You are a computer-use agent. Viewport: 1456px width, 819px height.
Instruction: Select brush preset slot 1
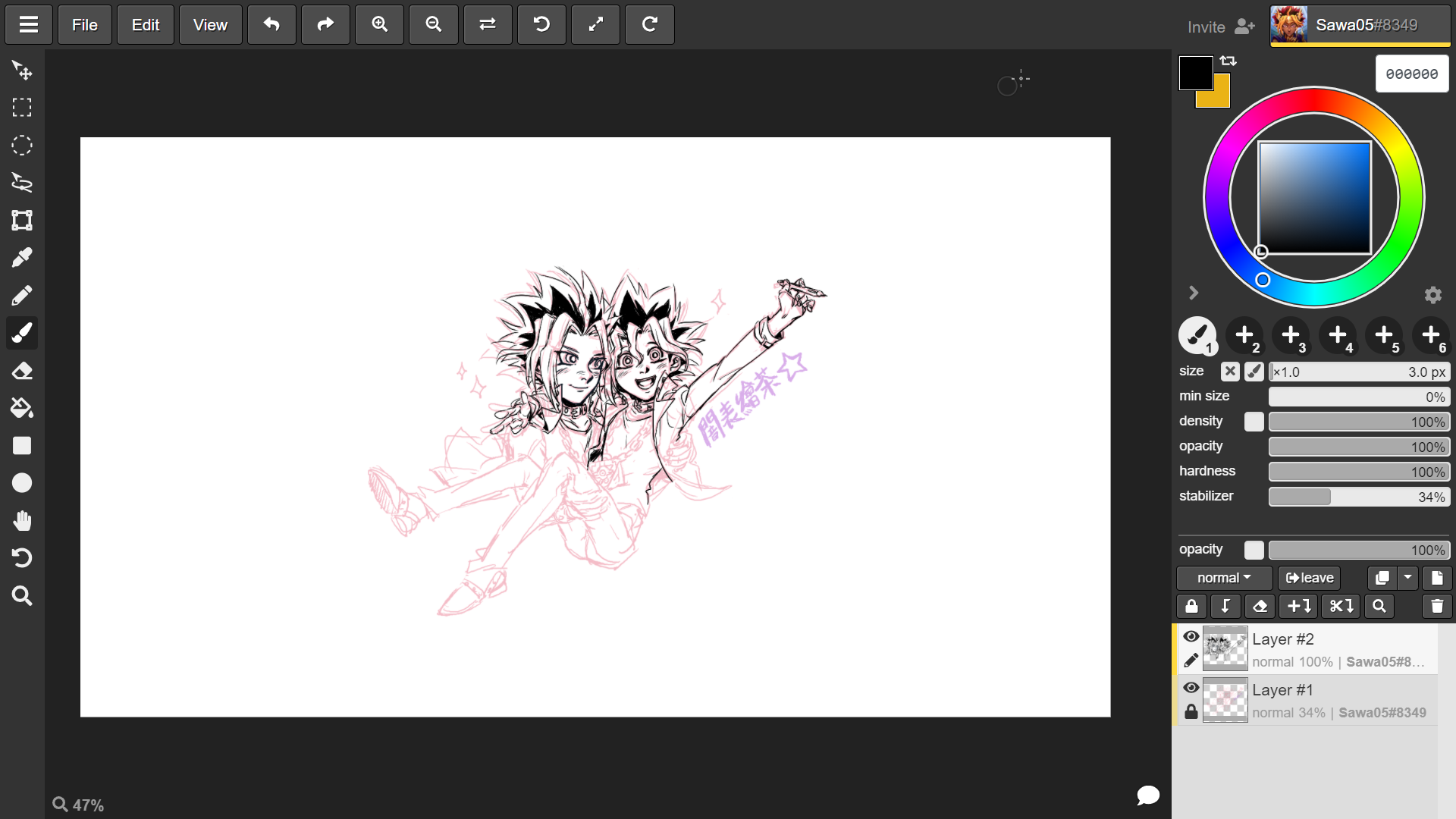[1198, 335]
